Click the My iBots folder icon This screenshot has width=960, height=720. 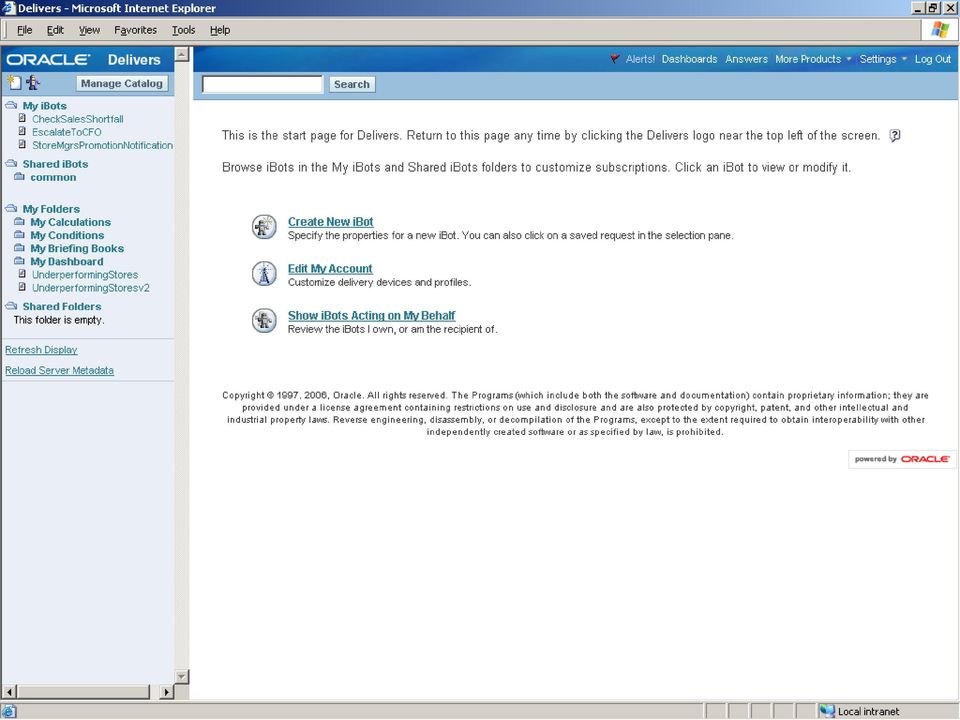point(11,105)
